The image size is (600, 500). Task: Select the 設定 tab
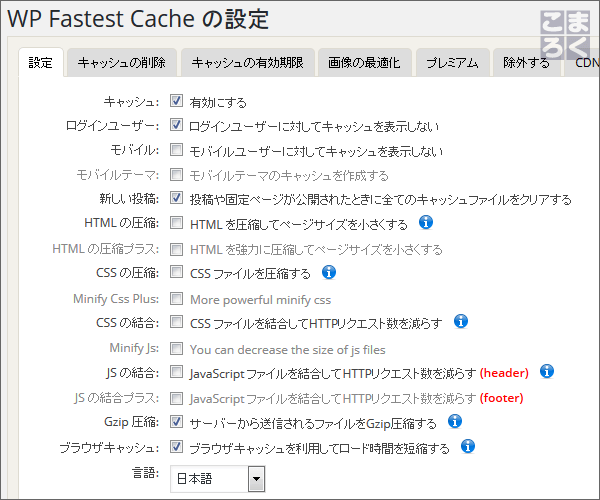pyautogui.click(x=41, y=62)
